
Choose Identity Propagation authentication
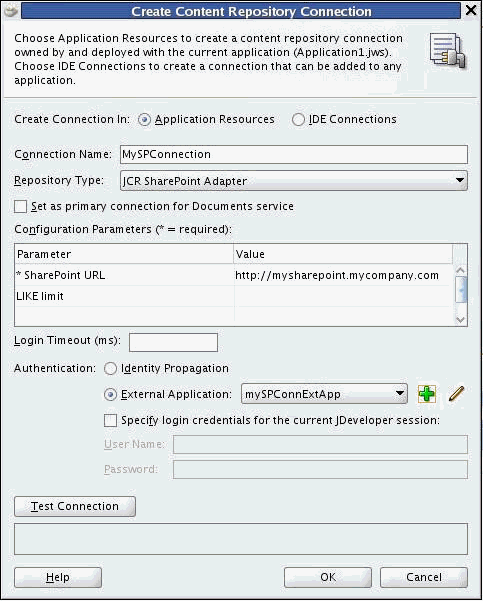click(x=110, y=369)
